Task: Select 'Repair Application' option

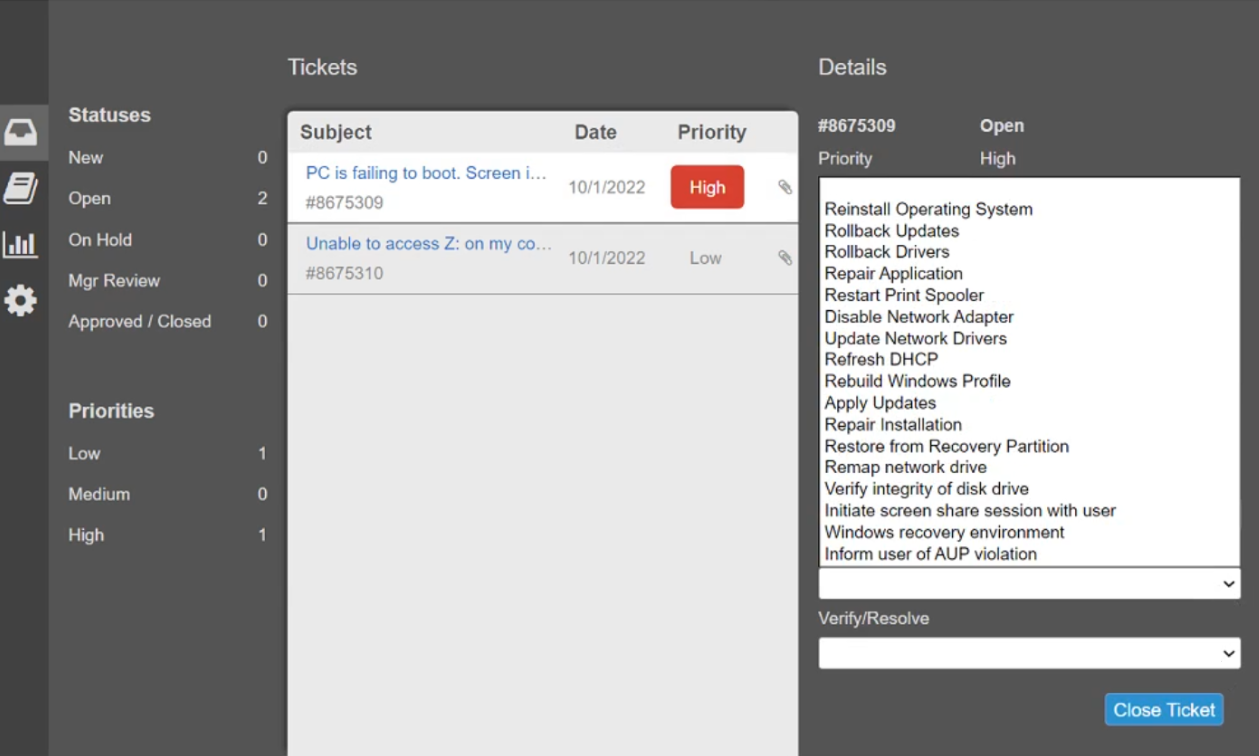Action: pos(1029,274)
